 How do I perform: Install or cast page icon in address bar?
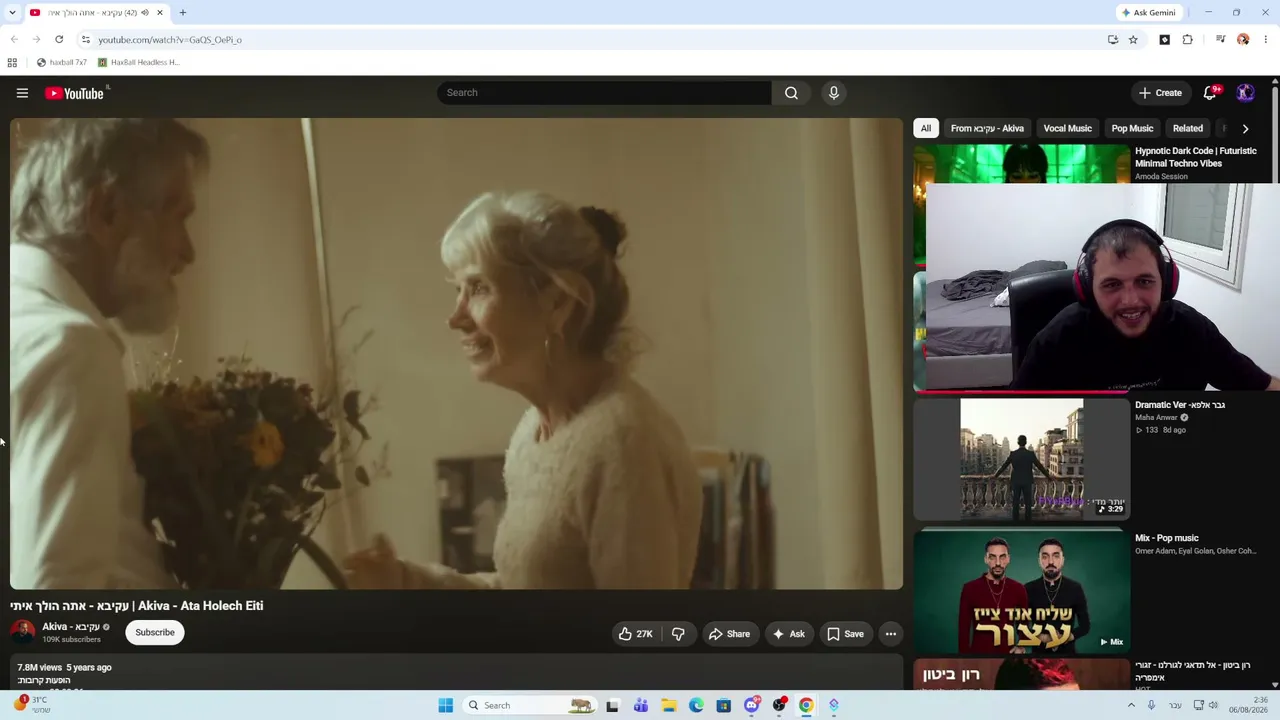click(1113, 40)
